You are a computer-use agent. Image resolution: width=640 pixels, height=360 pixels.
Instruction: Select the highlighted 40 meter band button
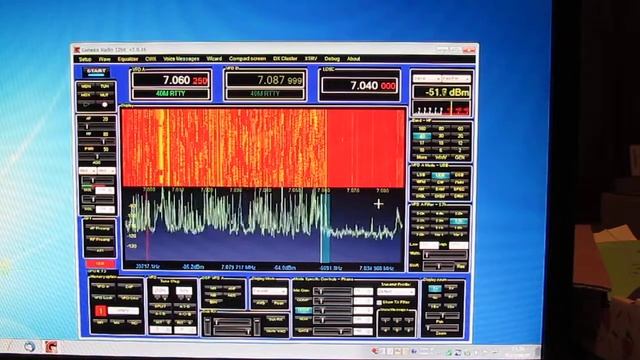(x=422, y=136)
